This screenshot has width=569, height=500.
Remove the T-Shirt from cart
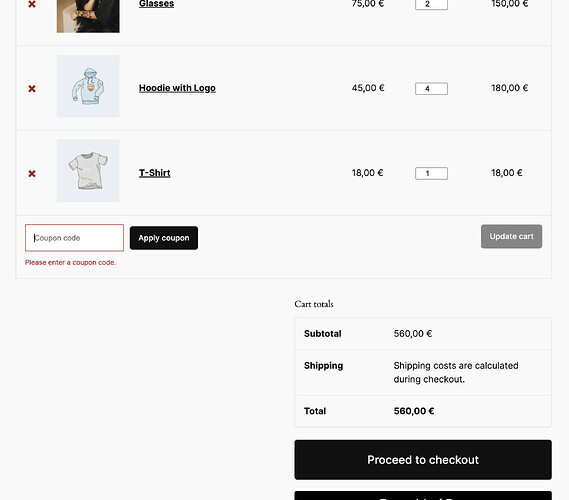pos(32,173)
